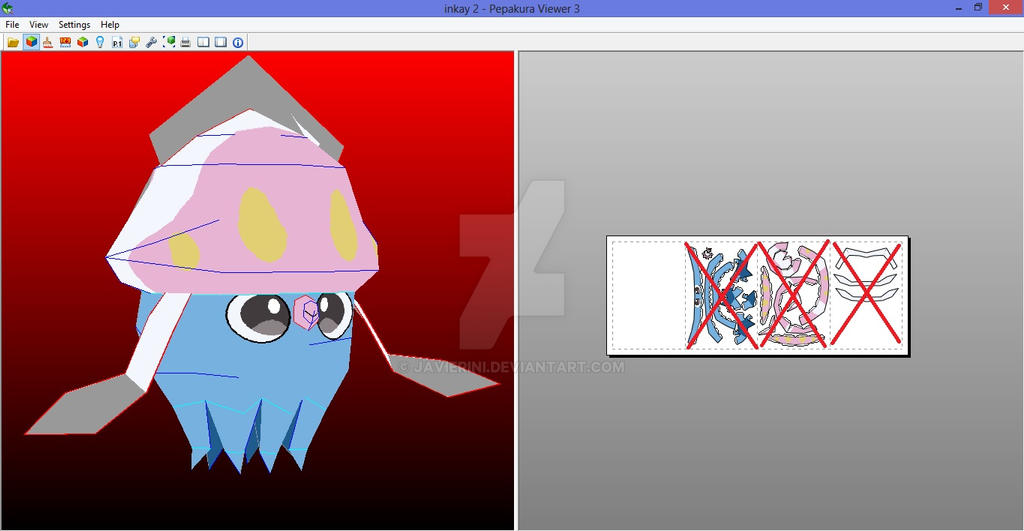This screenshot has height=531, width=1024.
Task: Click the blue crossed-out pattern page
Action: pos(721,295)
